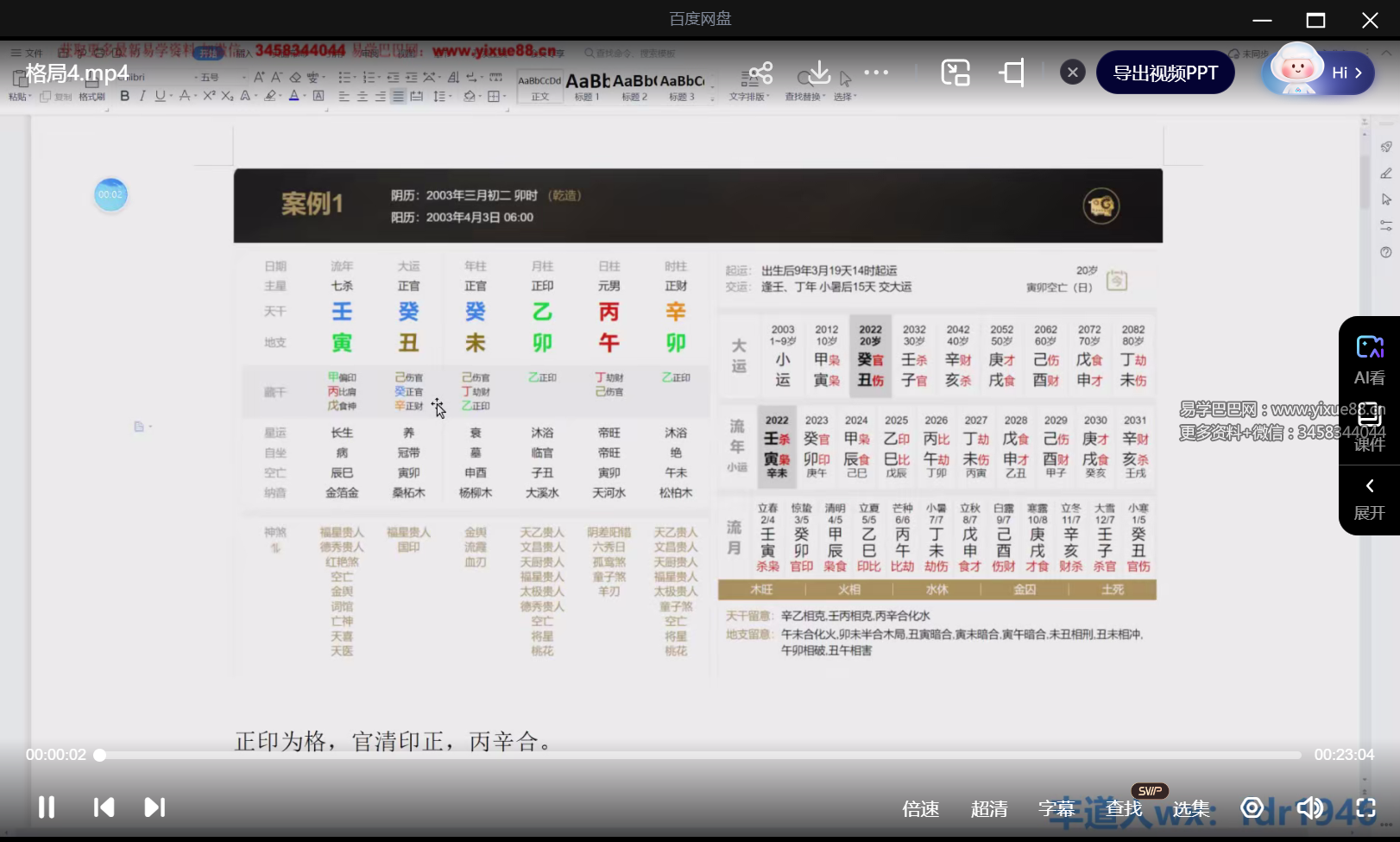
Task: Open the 倍速 playback speed menu
Action: [x=920, y=808]
